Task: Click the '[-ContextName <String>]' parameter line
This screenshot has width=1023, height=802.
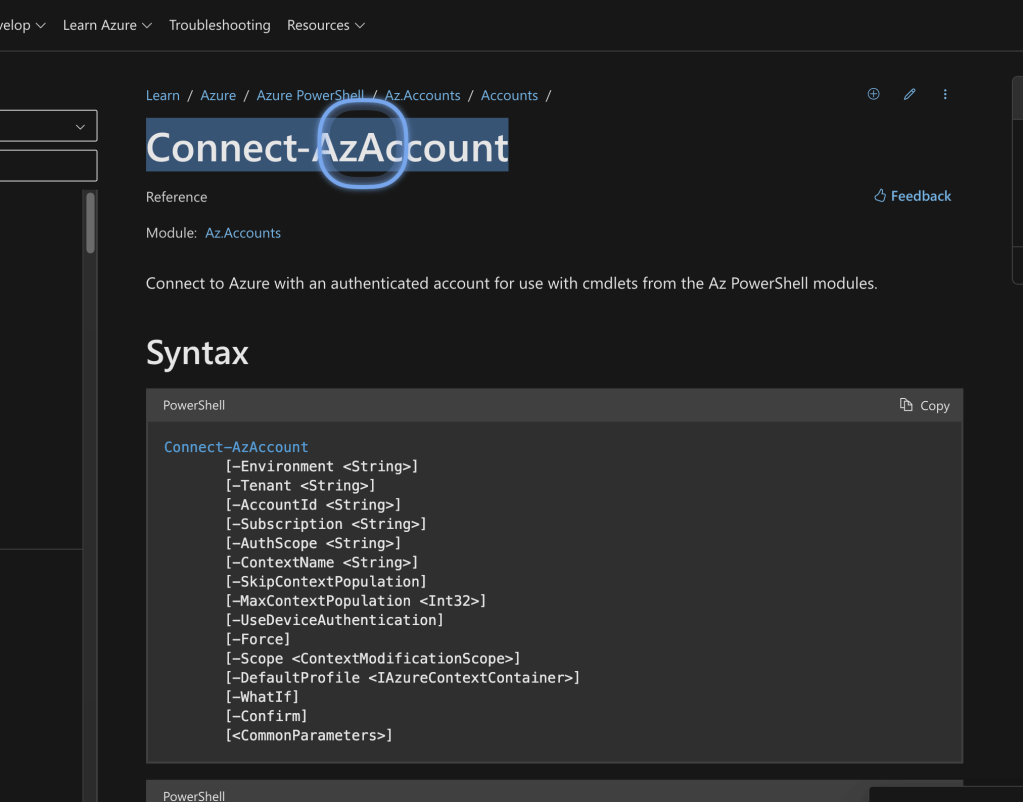Action: (322, 563)
